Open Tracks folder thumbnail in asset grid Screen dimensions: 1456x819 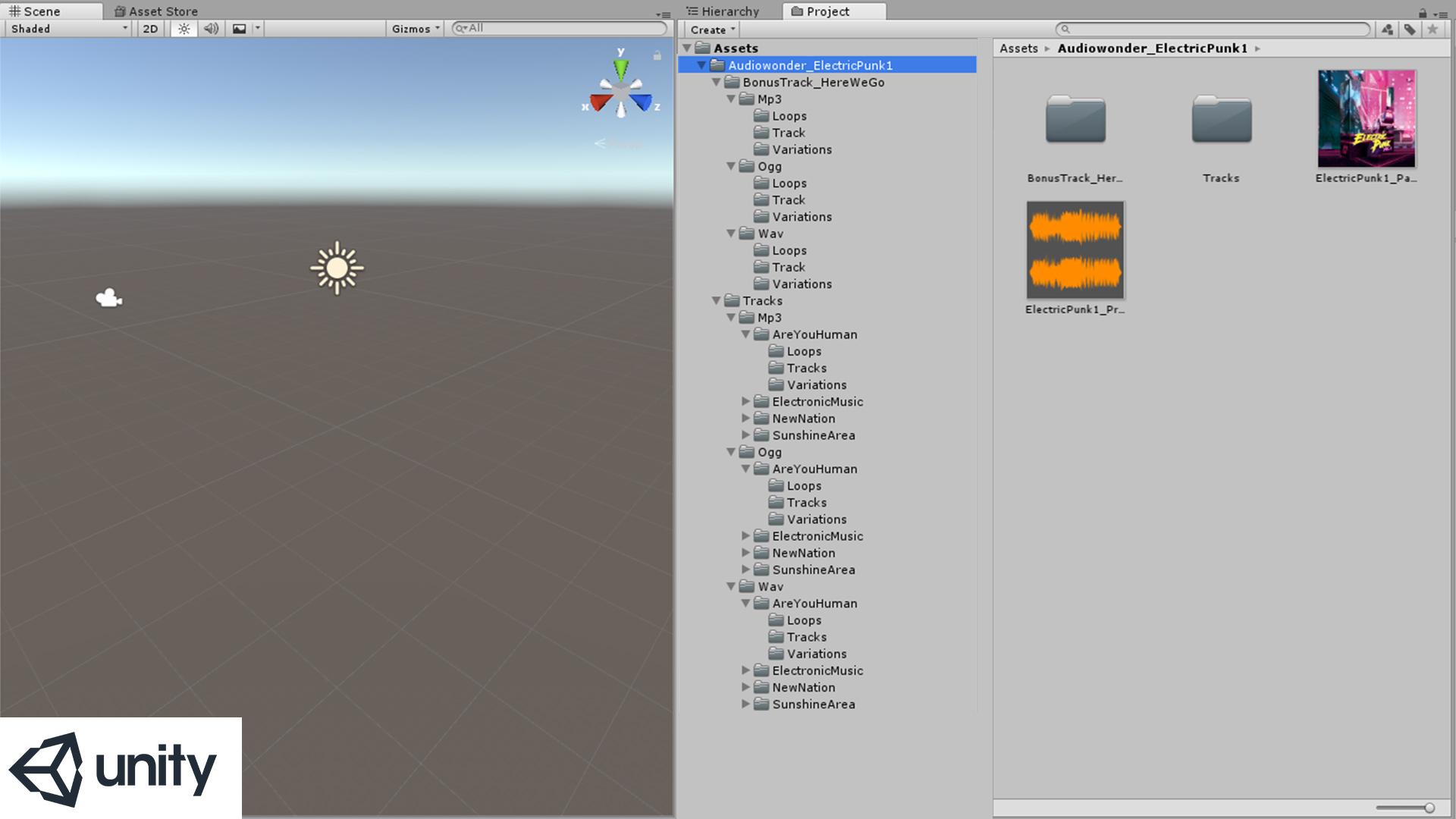[x=1221, y=120]
